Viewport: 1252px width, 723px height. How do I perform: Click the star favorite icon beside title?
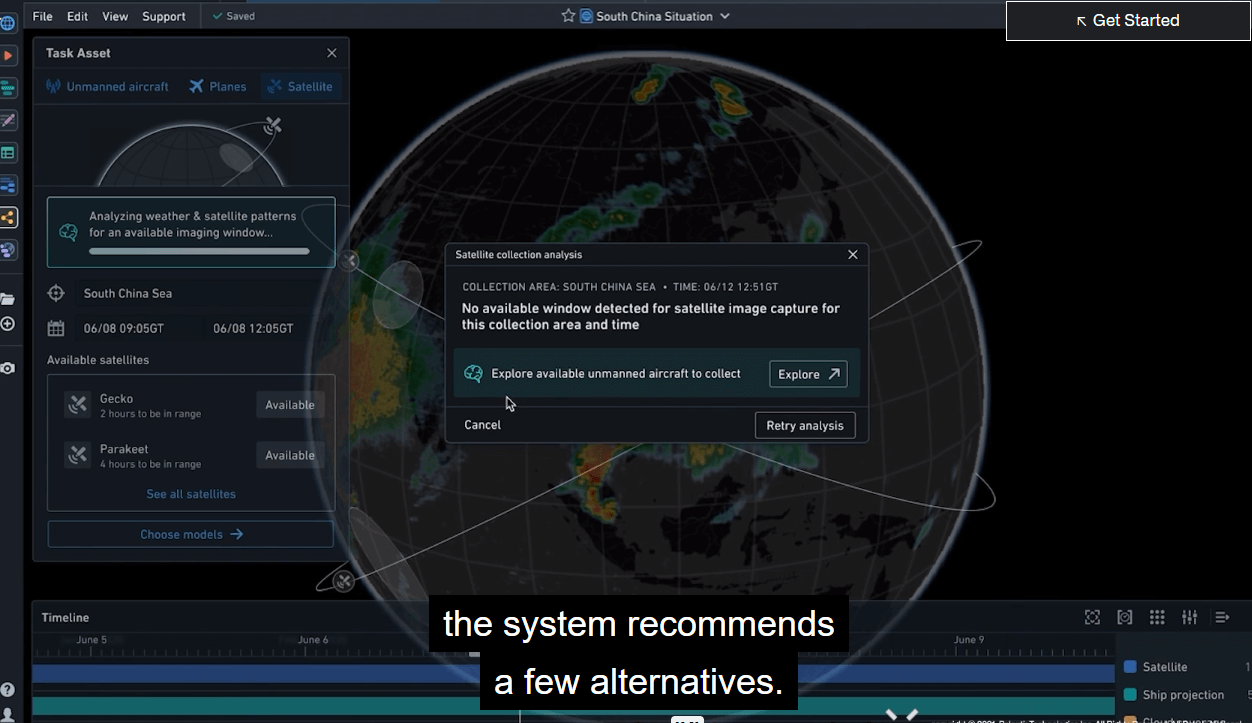[x=568, y=16]
